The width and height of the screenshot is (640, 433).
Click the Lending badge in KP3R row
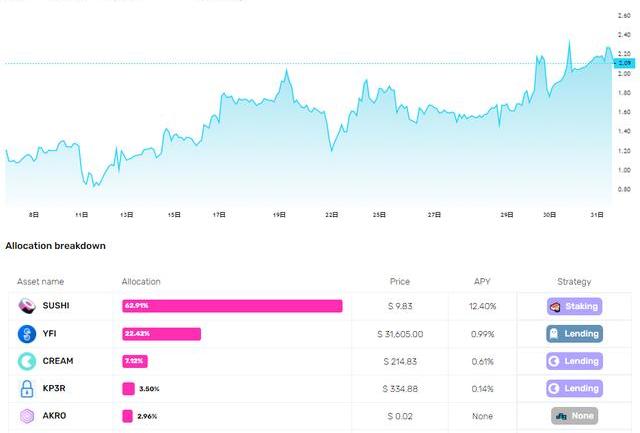tap(574, 388)
